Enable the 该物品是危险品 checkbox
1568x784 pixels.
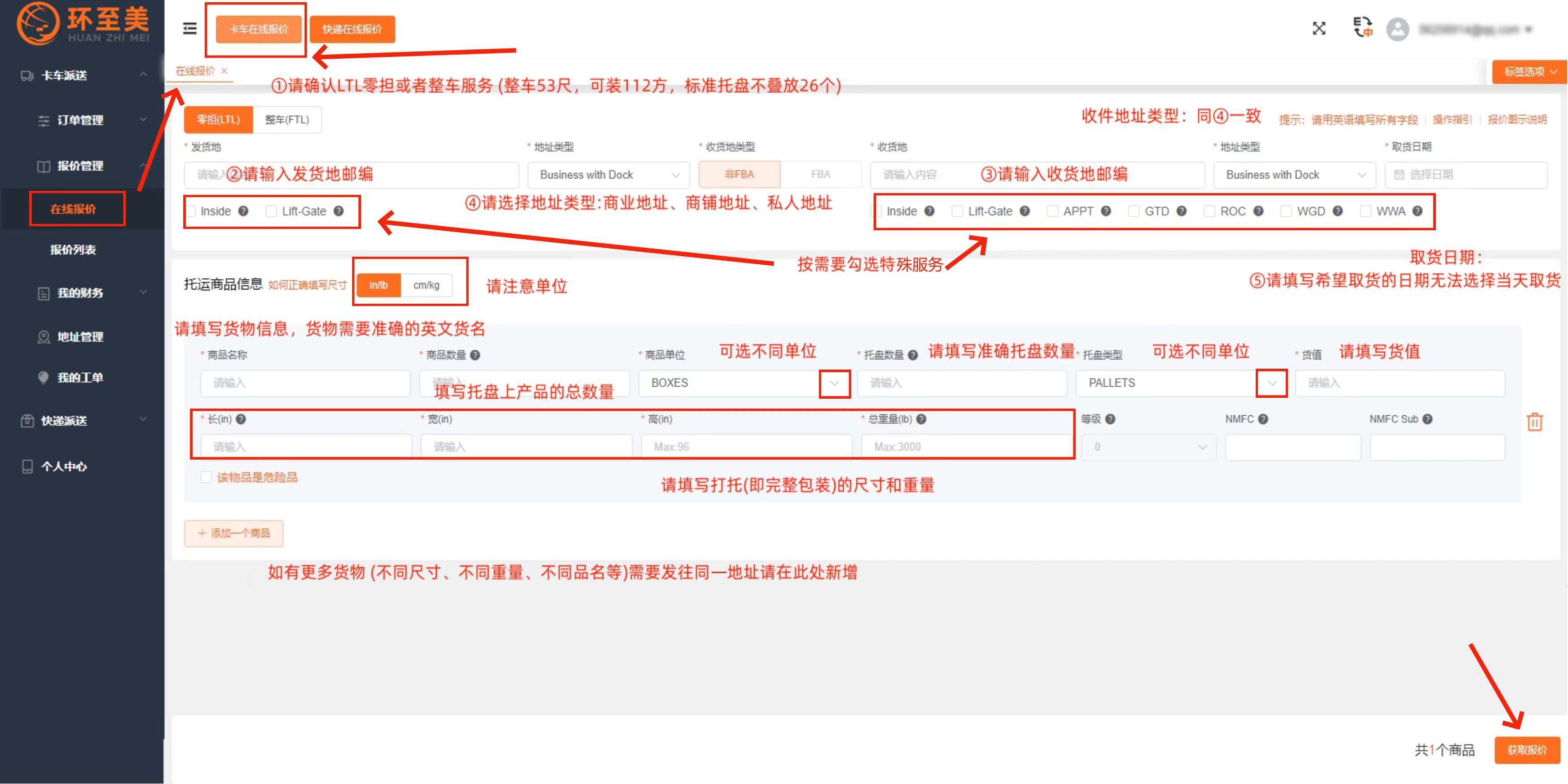[x=207, y=477]
